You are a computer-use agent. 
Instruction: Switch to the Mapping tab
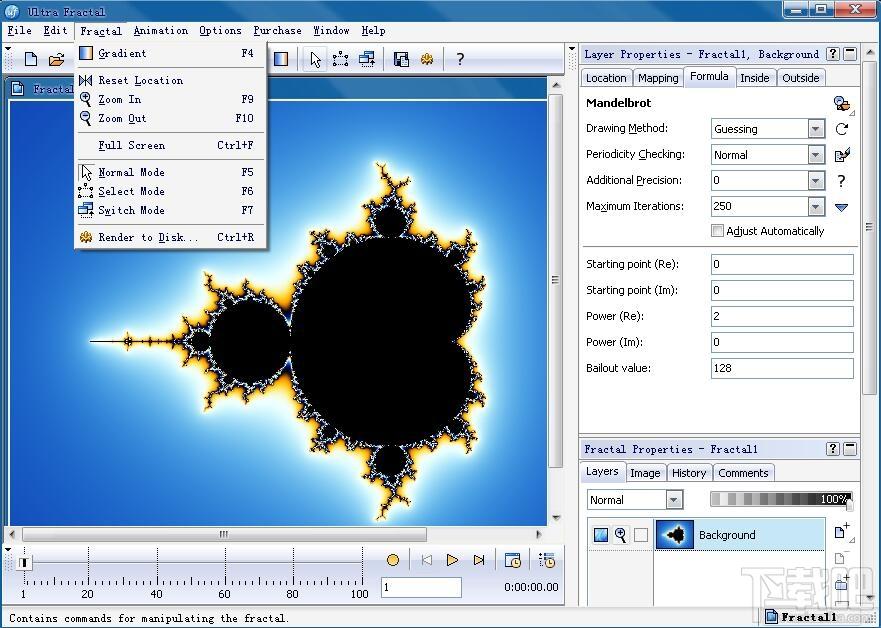[658, 78]
